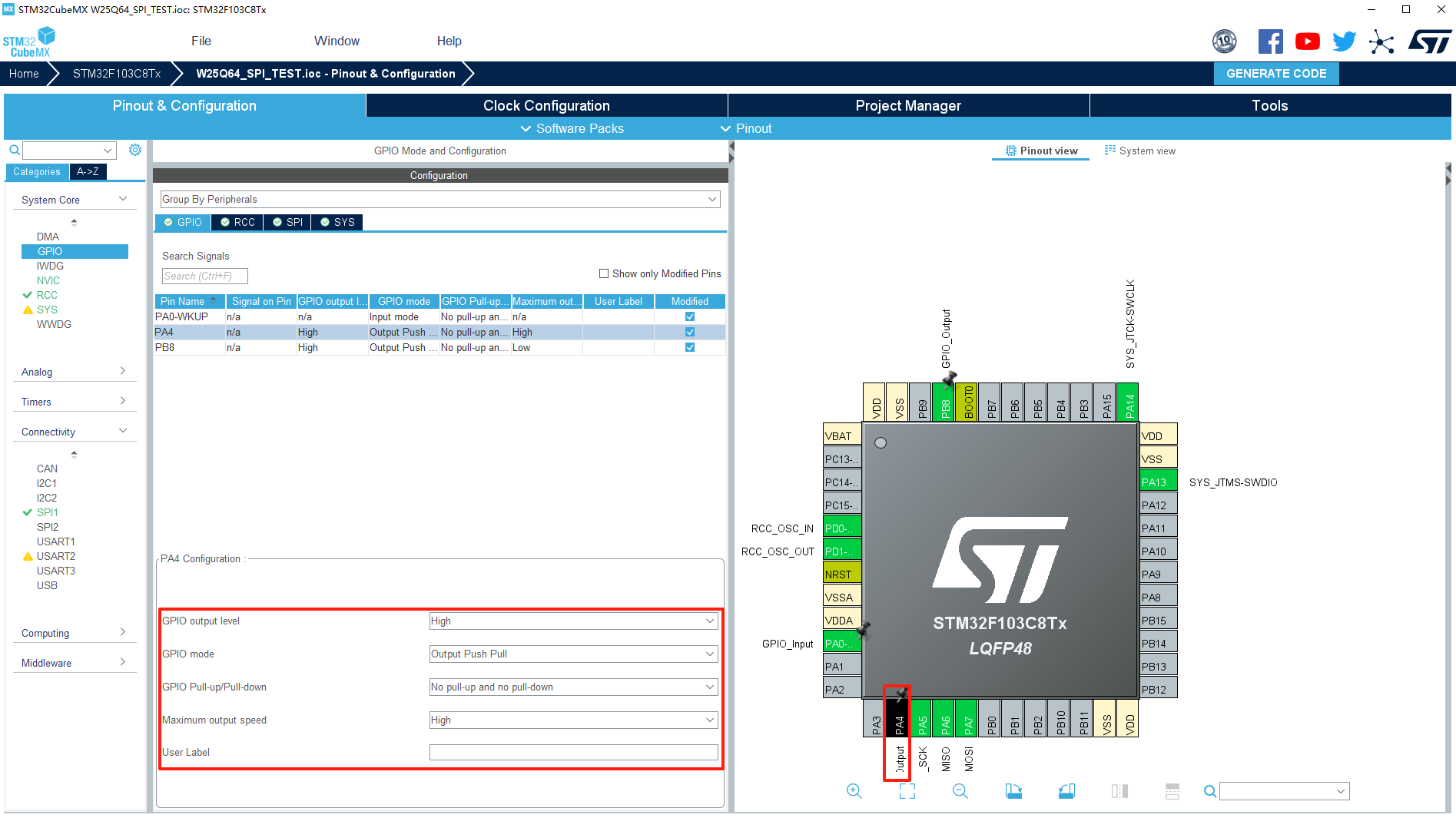This screenshot has height=818, width=1456.
Task: Expand the Middleware category
Action: [75, 663]
